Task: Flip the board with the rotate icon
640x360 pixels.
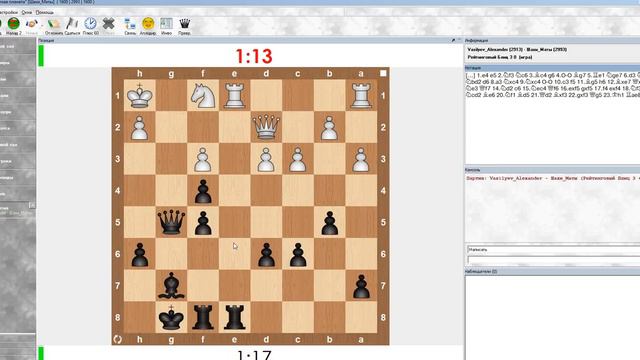Action: [118, 339]
